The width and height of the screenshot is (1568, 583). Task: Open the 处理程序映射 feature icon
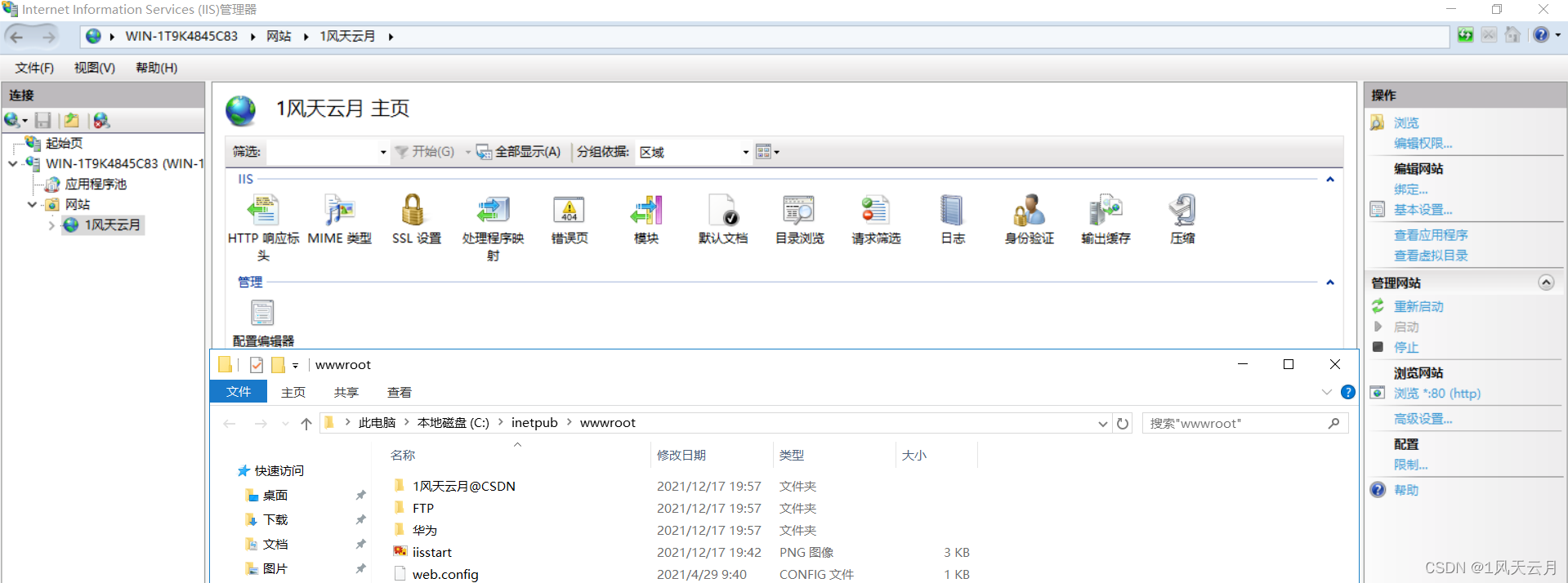click(x=493, y=211)
